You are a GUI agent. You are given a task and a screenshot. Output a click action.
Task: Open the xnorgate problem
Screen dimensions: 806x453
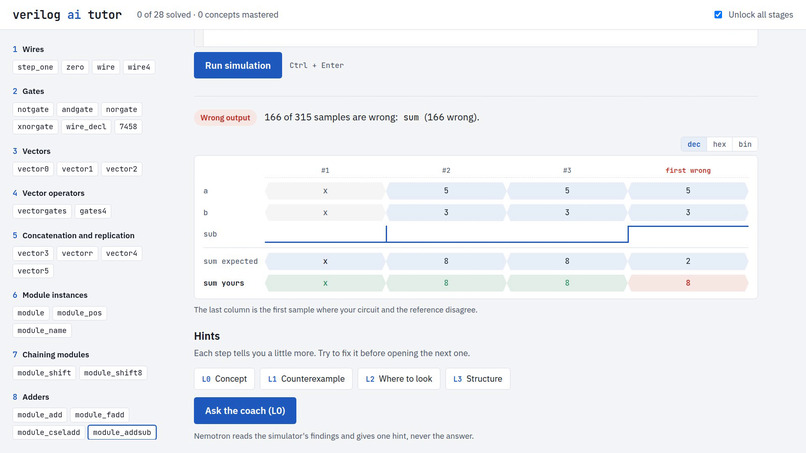tap(35, 126)
